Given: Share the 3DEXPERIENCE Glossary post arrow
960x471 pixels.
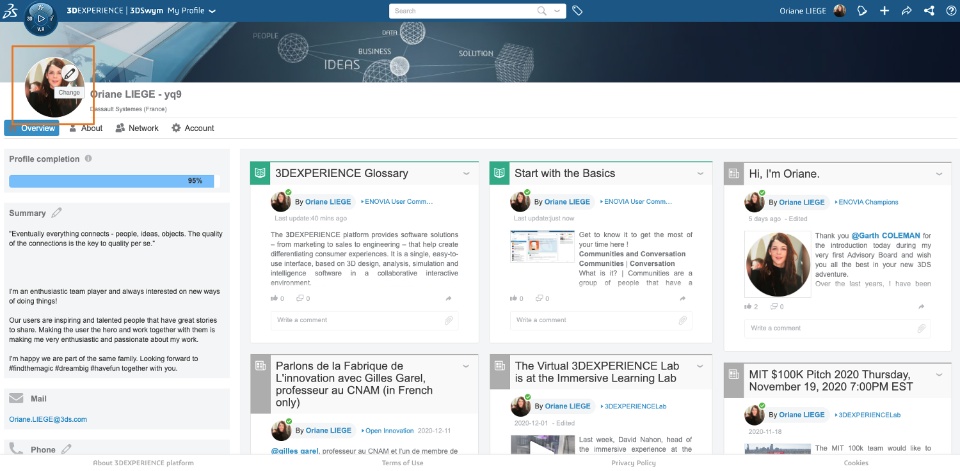Looking at the screenshot, I should 448,298.
